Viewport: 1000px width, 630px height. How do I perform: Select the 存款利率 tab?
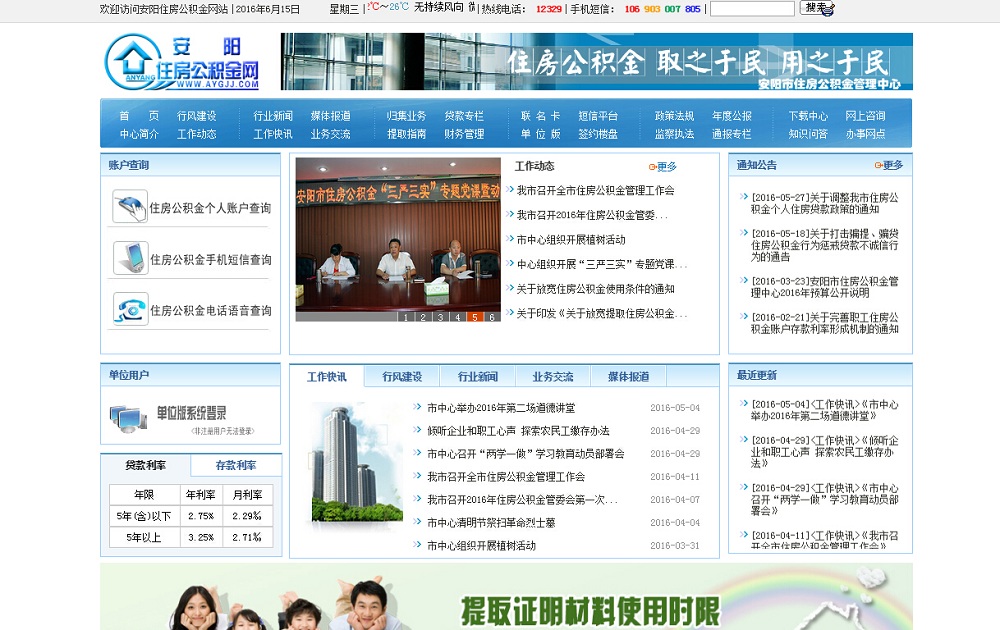coord(236,465)
